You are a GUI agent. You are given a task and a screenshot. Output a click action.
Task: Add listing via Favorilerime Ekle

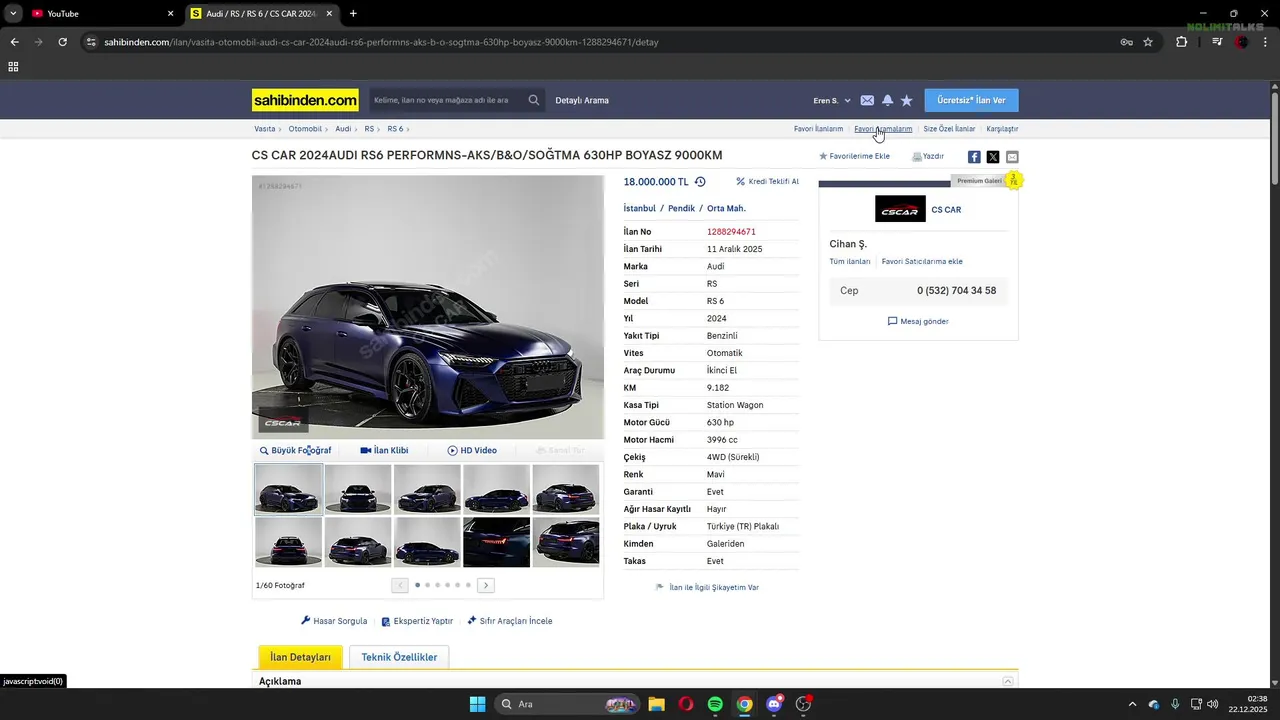854,156
